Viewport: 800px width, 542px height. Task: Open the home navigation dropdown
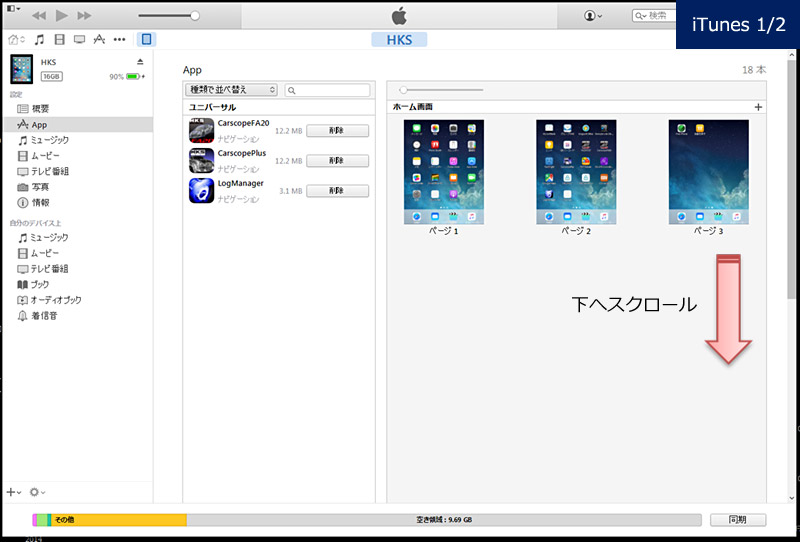tap(17, 39)
